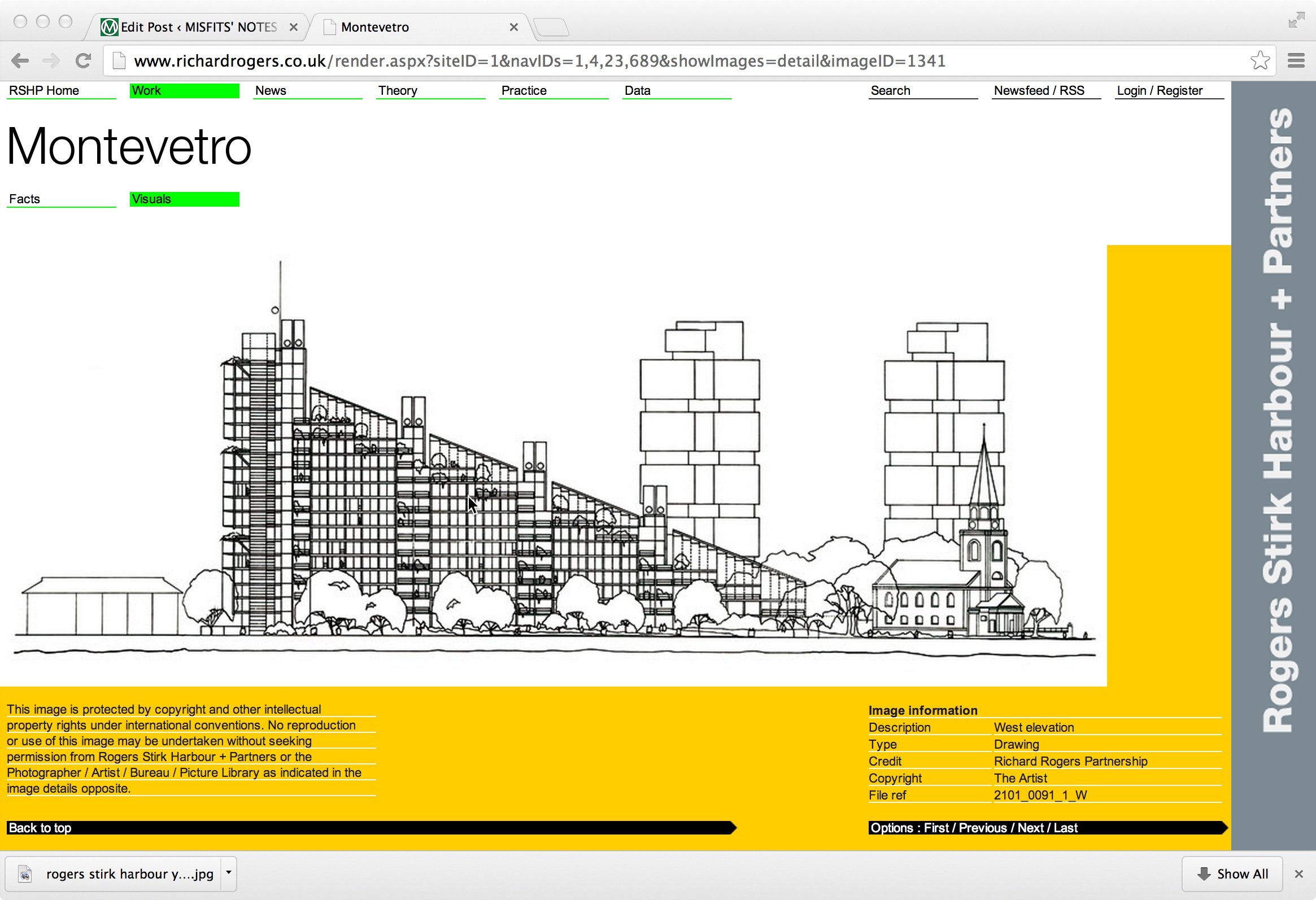The image size is (1316, 900).
Task: Click the address bar URL field
Action: (x=679, y=60)
